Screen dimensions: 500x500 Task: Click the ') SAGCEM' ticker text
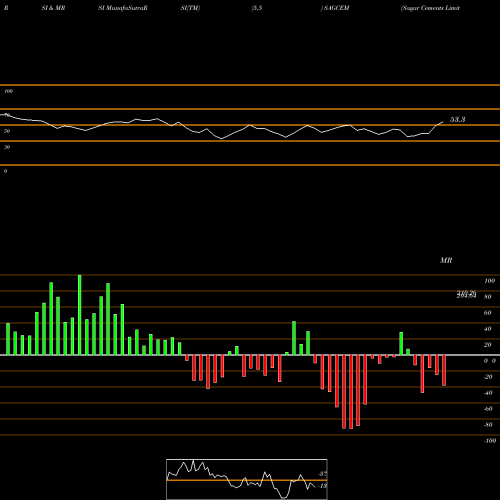coord(335,8)
